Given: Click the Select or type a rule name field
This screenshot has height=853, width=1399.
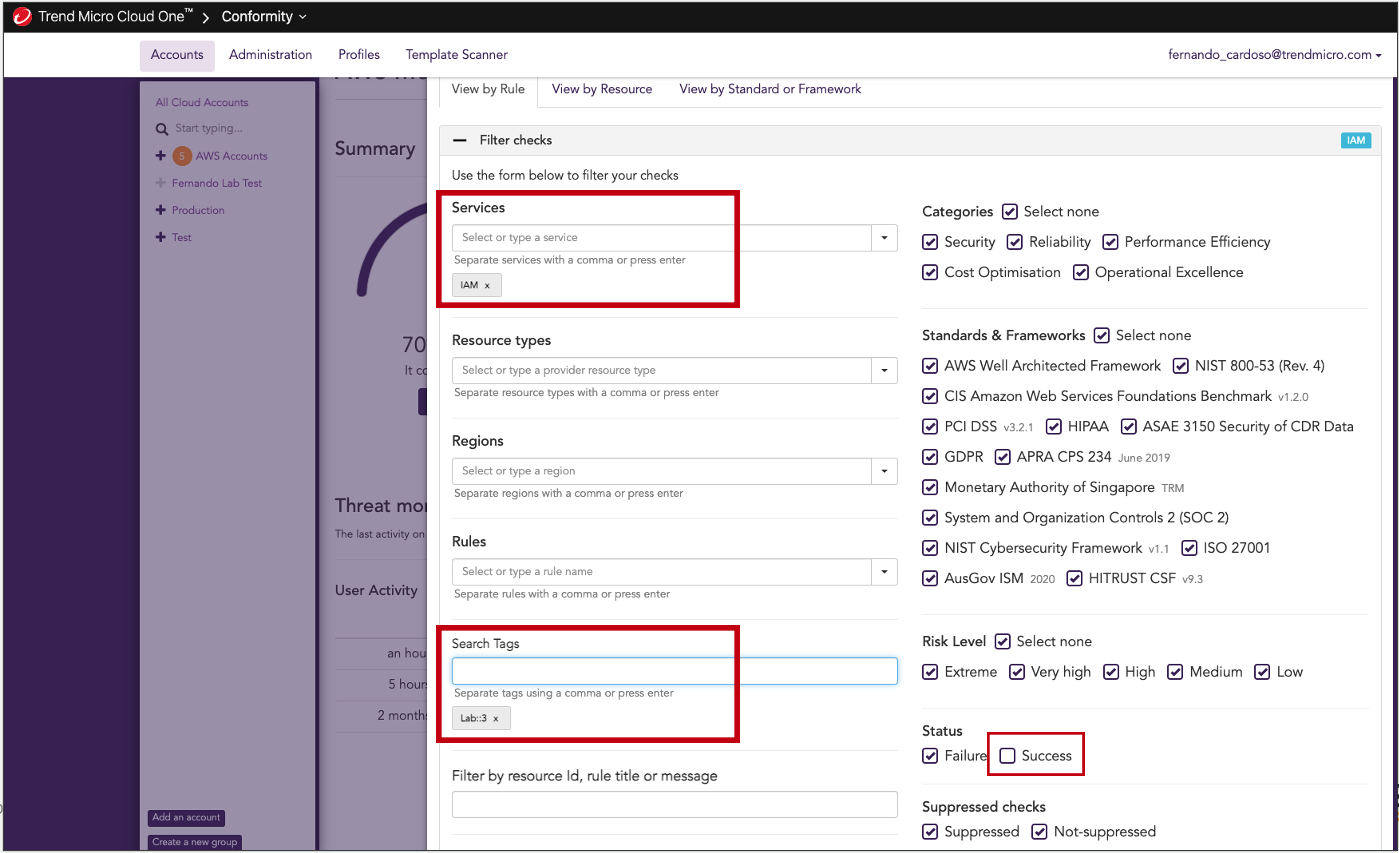Looking at the screenshot, I should (x=661, y=572).
